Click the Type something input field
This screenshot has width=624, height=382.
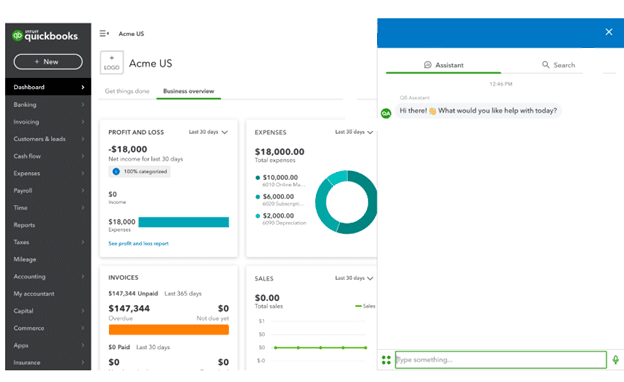(501, 360)
